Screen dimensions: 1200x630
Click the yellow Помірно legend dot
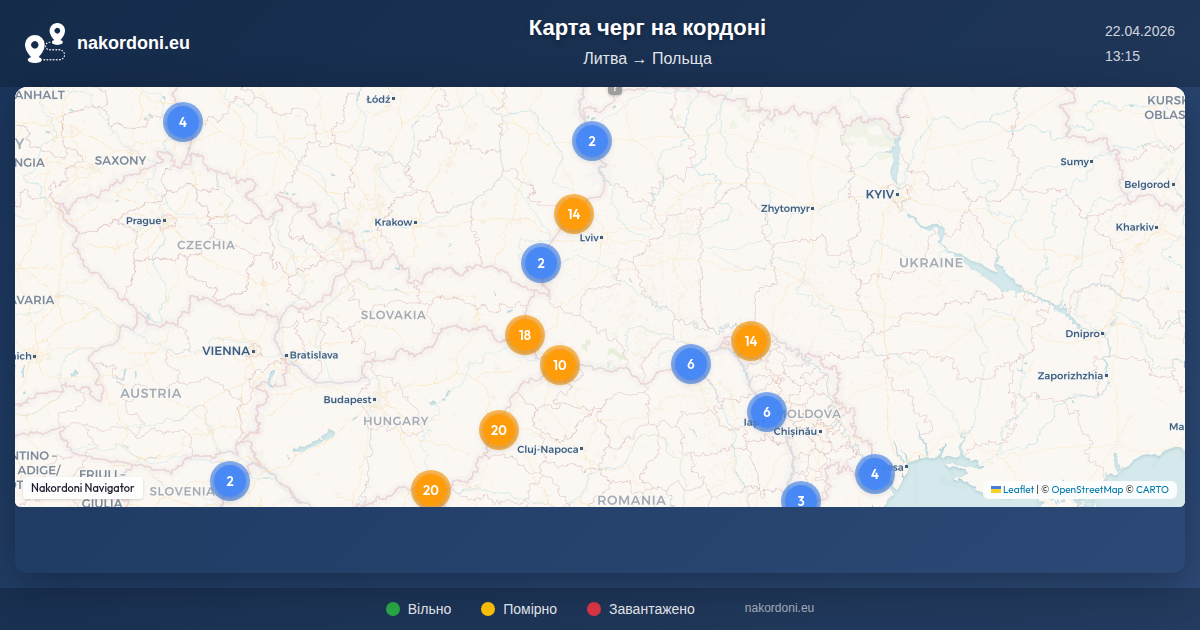pyautogui.click(x=488, y=609)
